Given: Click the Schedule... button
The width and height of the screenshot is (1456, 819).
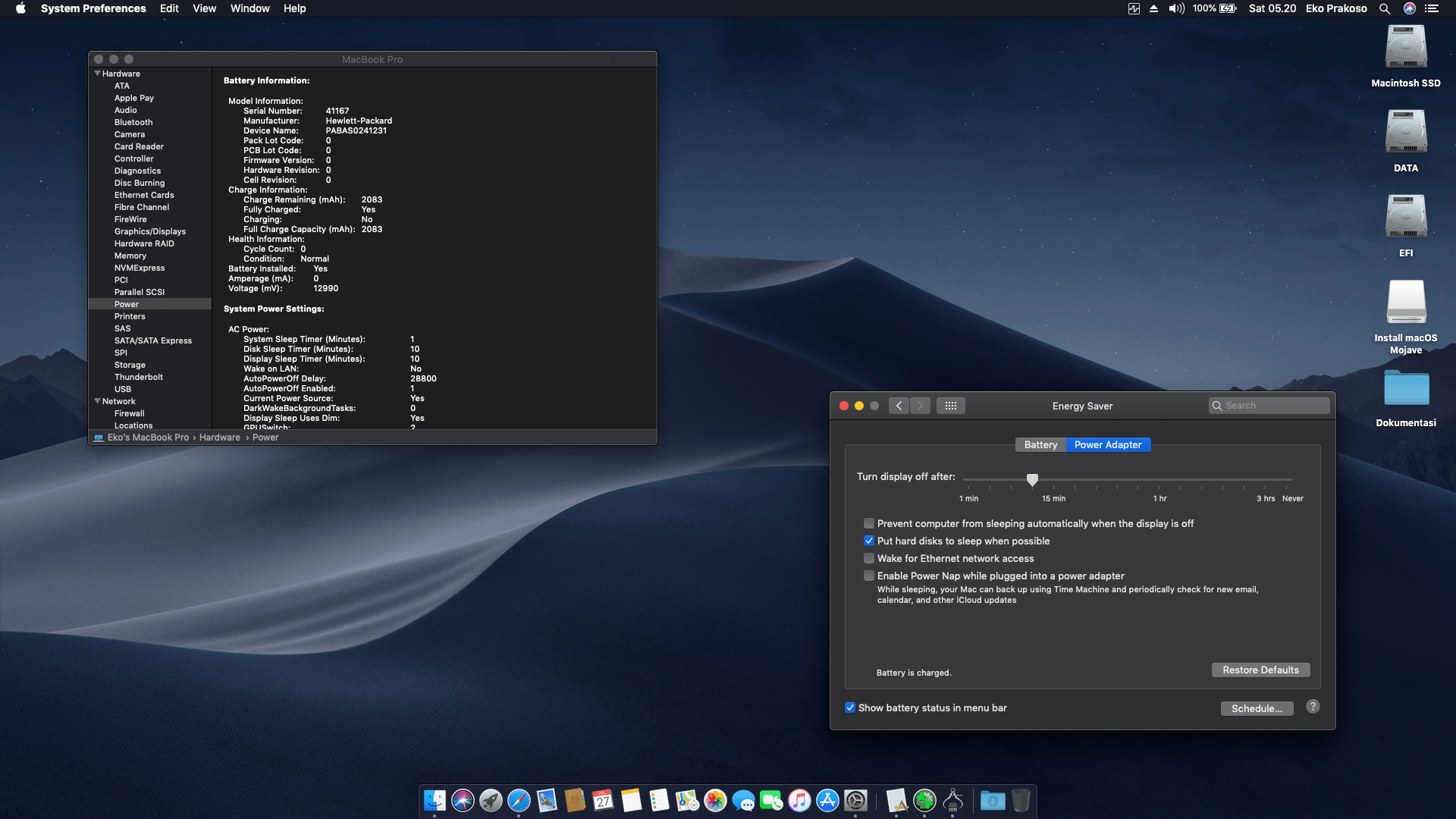Looking at the screenshot, I should (1257, 708).
